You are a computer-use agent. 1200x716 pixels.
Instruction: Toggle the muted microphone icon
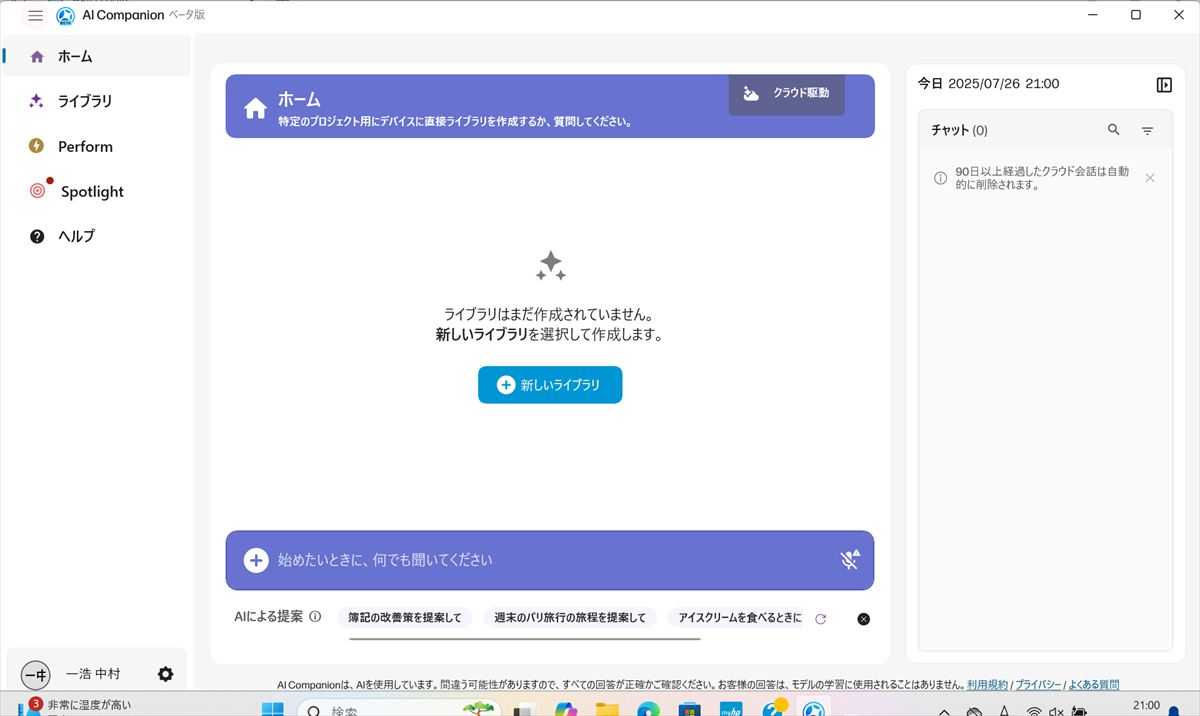point(850,560)
